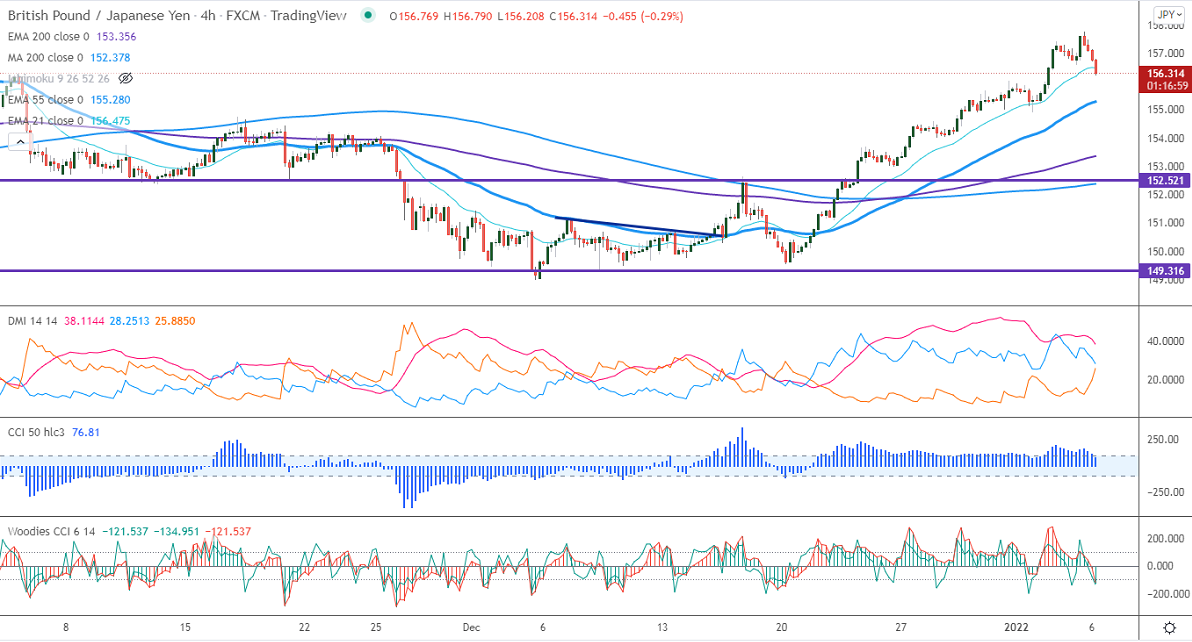The height and width of the screenshot is (642, 1192).
Task: Click the 154.000 price axis label
Action: [1165, 138]
